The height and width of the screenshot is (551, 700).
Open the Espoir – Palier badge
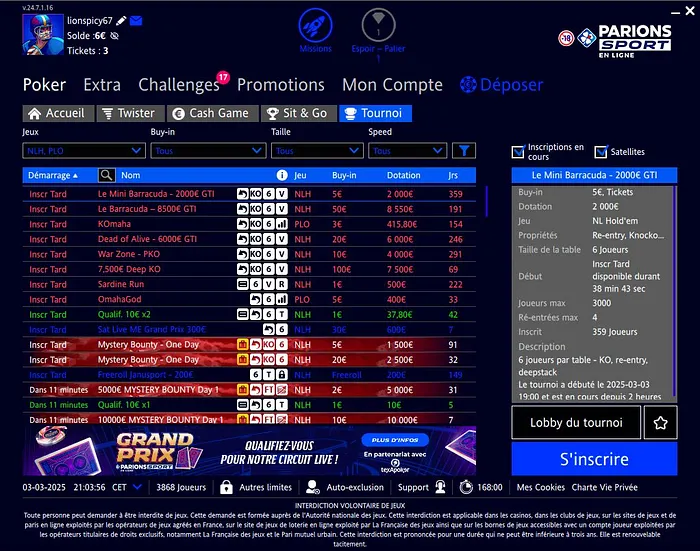pyautogui.click(x=378, y=26)
